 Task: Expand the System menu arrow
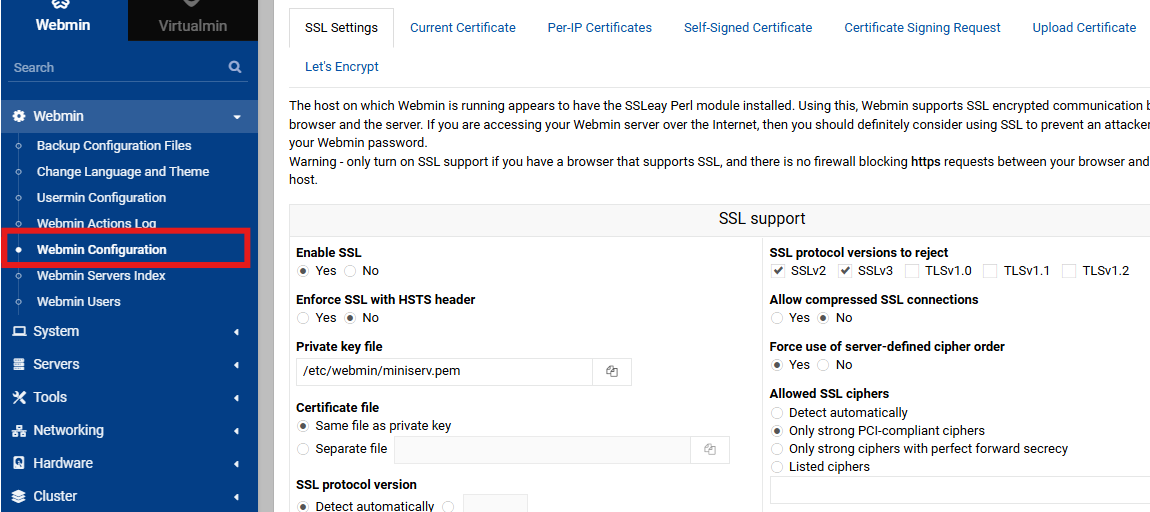pyautogui.click(x=237, y=332)
